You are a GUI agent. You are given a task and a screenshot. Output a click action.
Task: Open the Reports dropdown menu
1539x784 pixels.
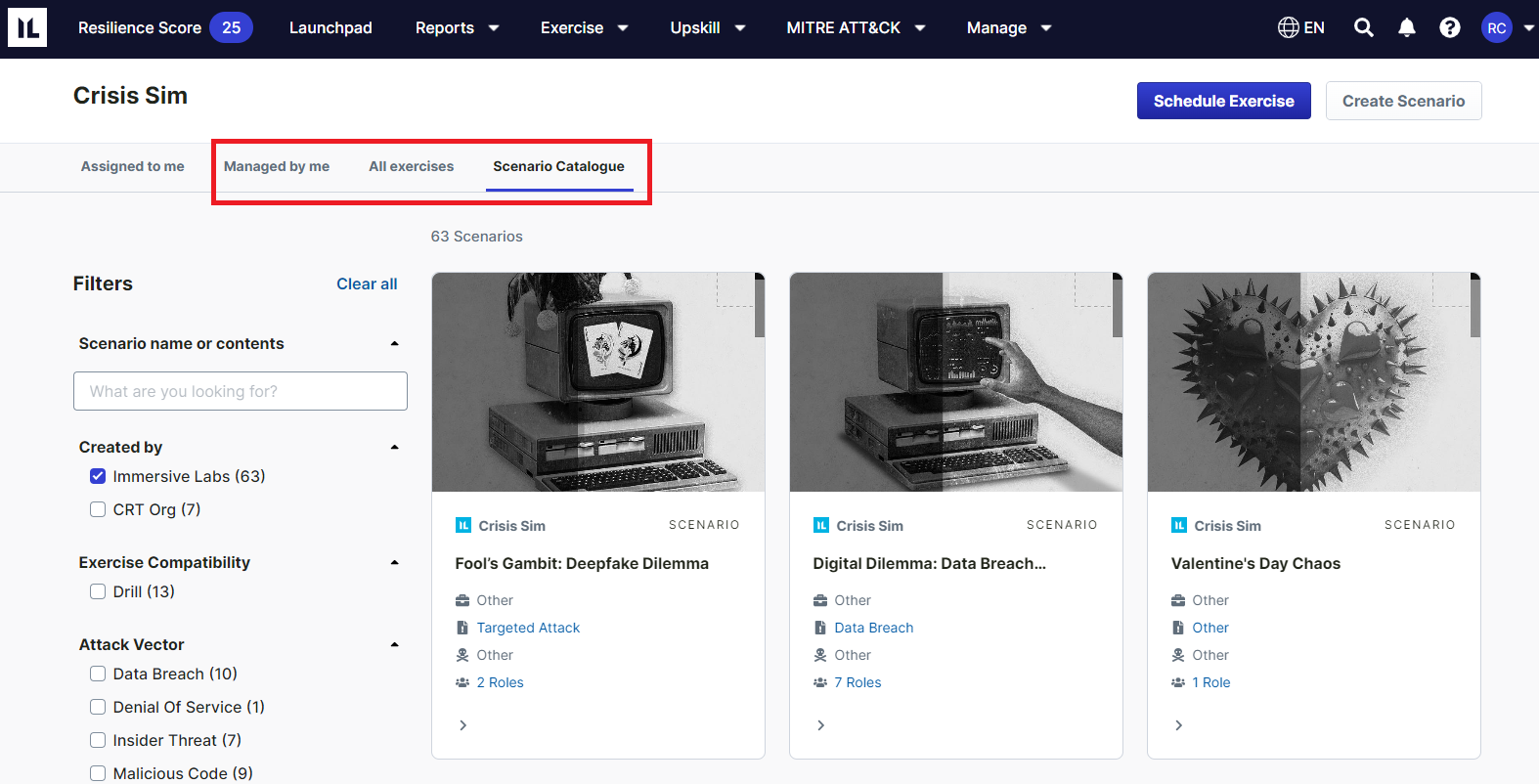pyautogui.click(x=457, y=27)
